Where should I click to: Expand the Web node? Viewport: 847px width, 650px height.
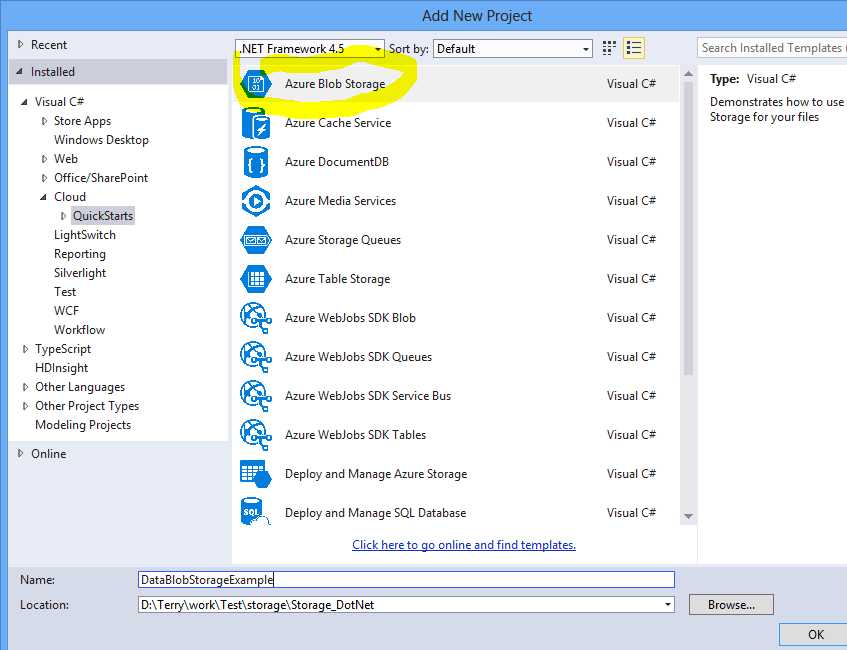[44, 159]
